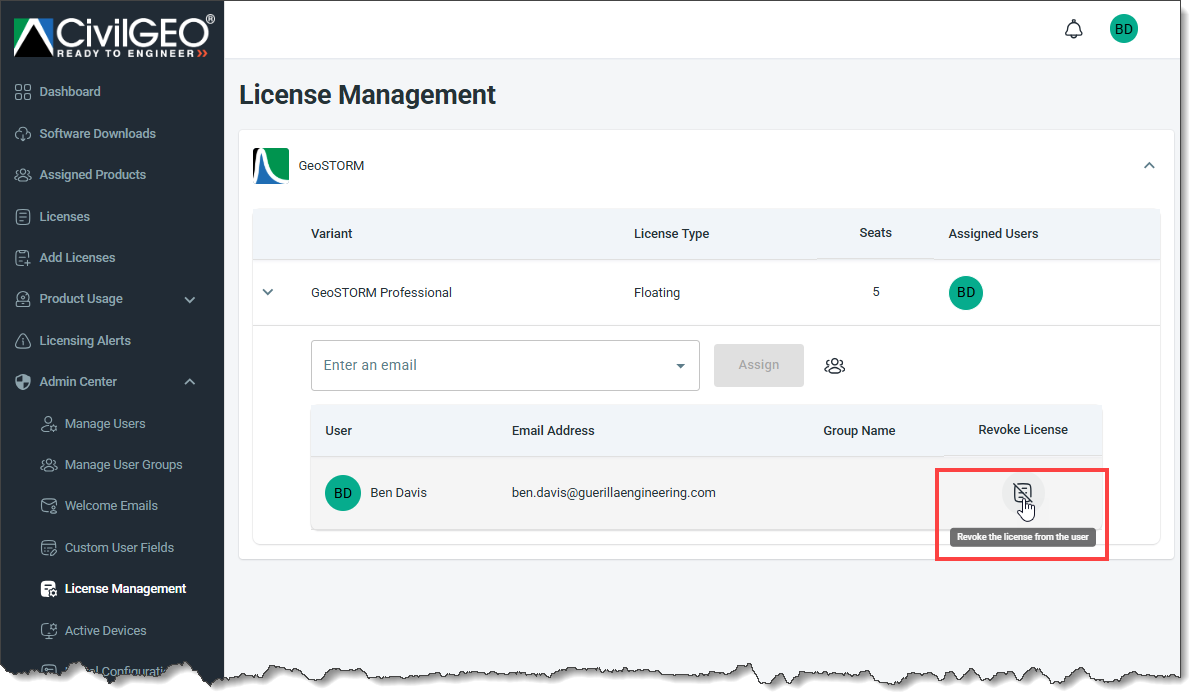Image resolution: width=1196 pixels, height=693 pixels.
Task: Expand the Product Usage menu
Action: click(189, 298)
